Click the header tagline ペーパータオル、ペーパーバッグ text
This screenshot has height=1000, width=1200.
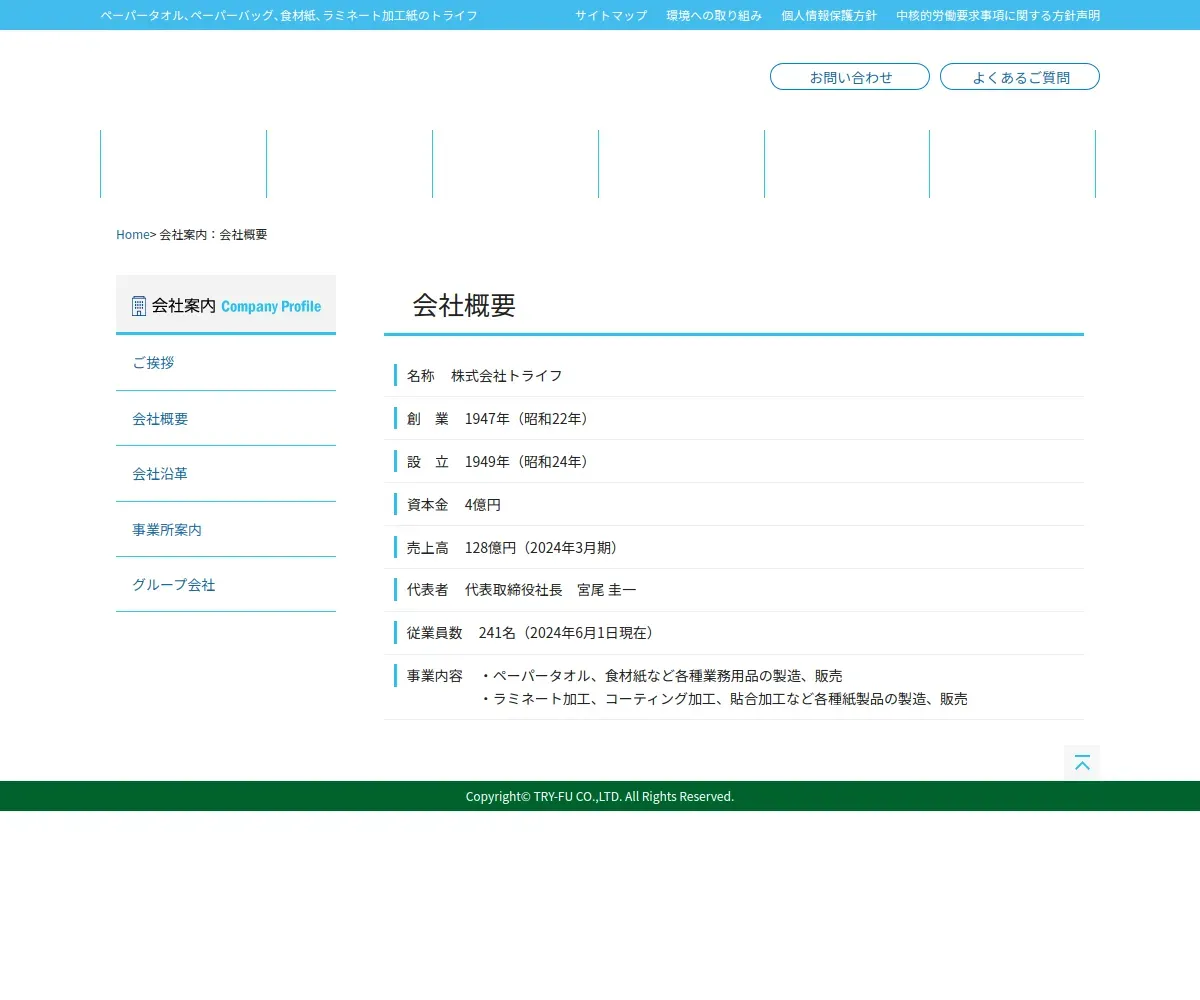pyautogui.click(x=289, y=15)
